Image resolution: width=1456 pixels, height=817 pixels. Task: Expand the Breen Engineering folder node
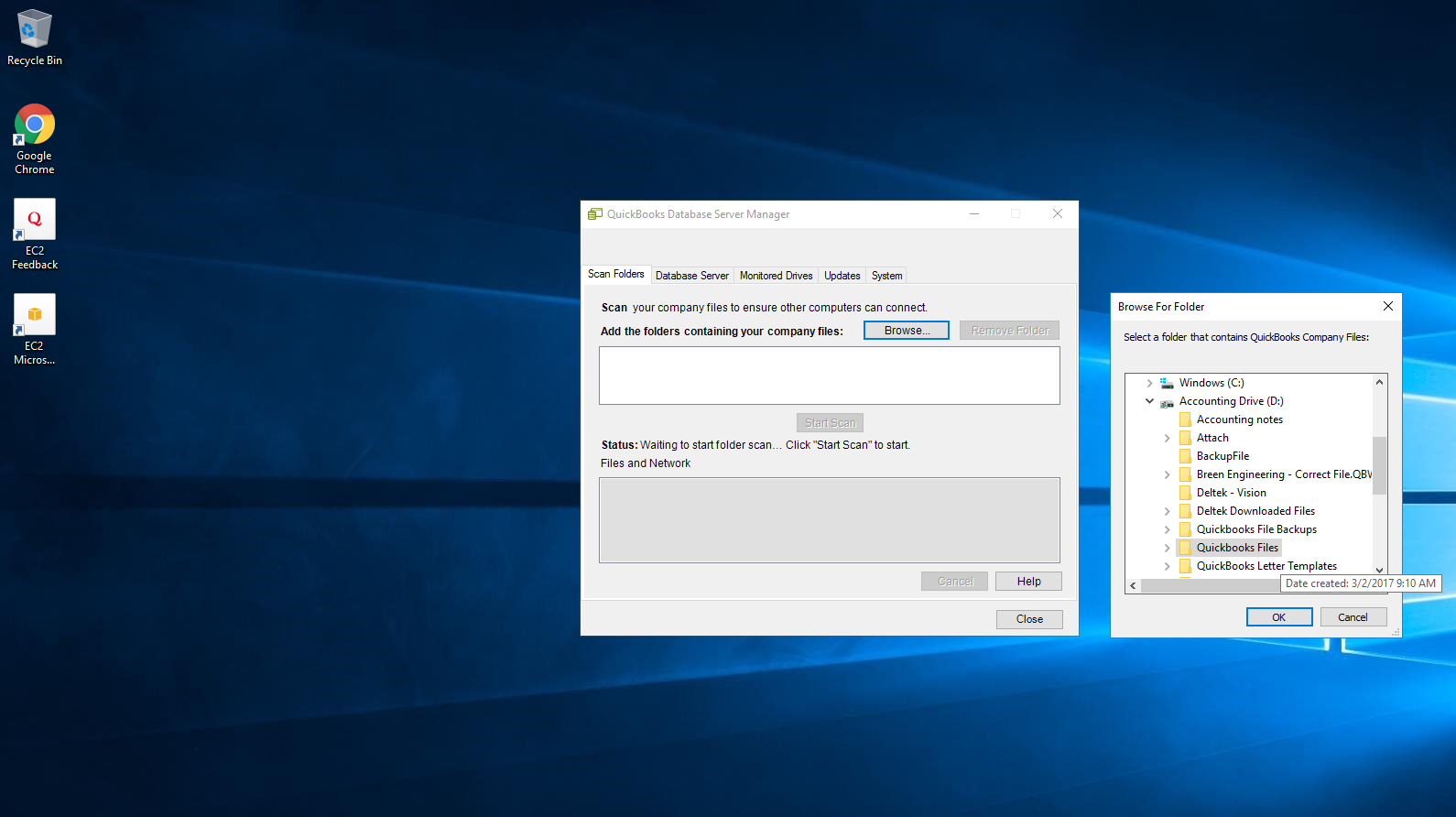coord(1168,474)
